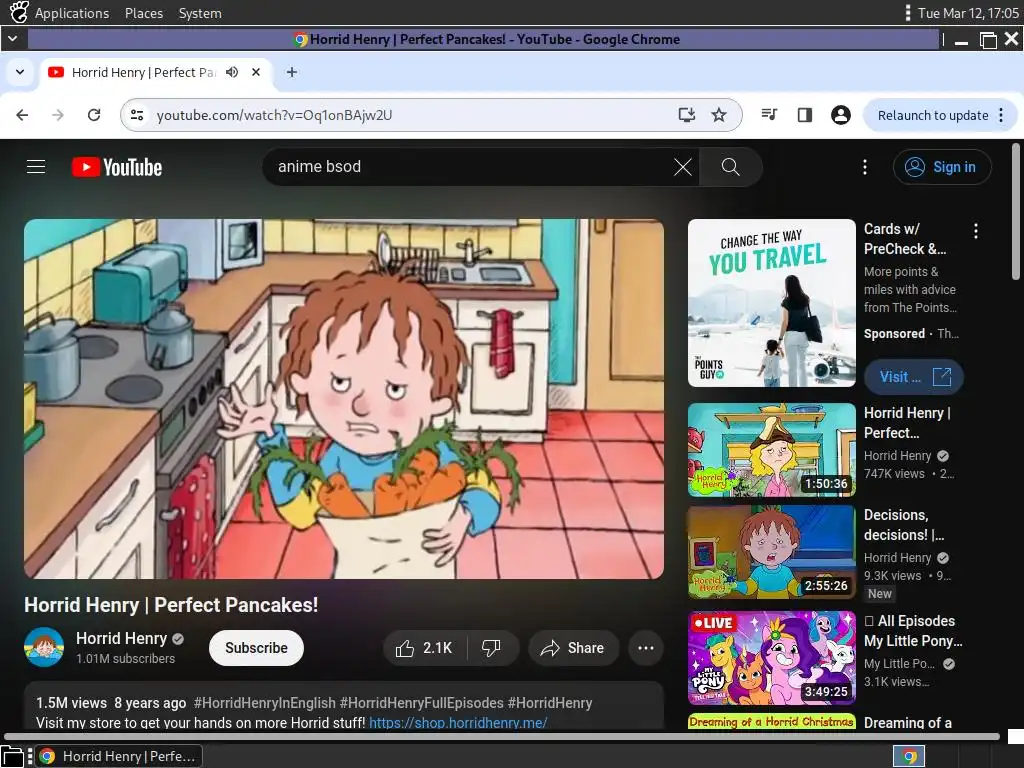Mute the Horrid Henry tab audio

pos(232,72)
